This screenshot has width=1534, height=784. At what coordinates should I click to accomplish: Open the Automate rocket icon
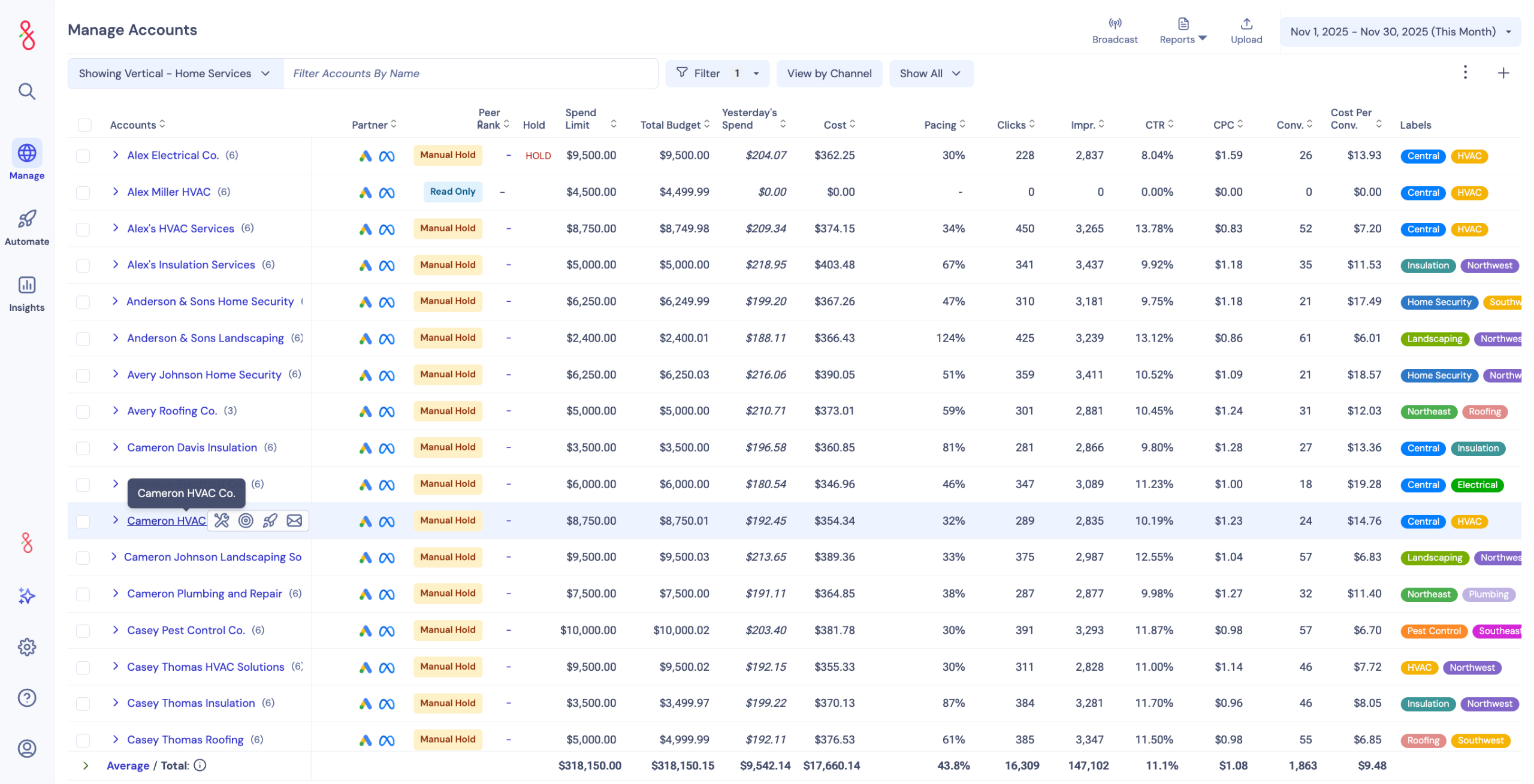(26, 219)
